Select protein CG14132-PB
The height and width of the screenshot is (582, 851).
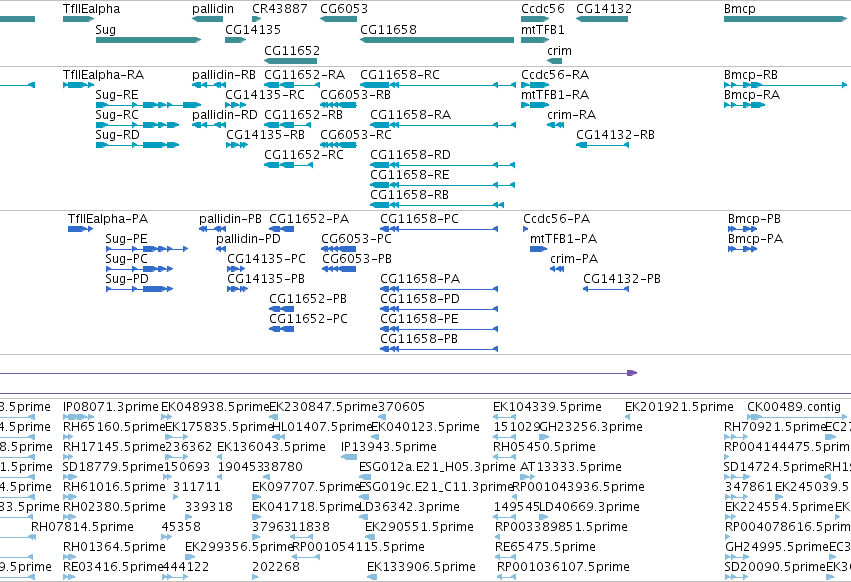point(606,289)
